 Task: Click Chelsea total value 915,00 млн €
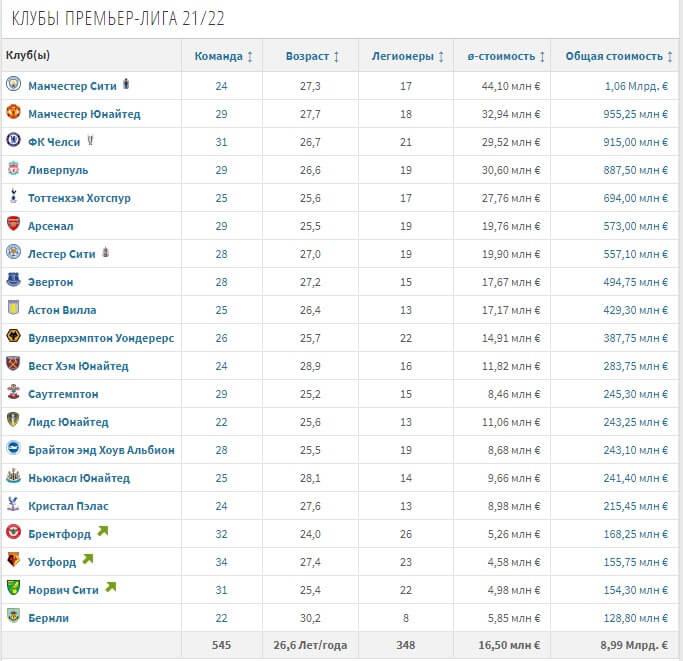point(636,142)
